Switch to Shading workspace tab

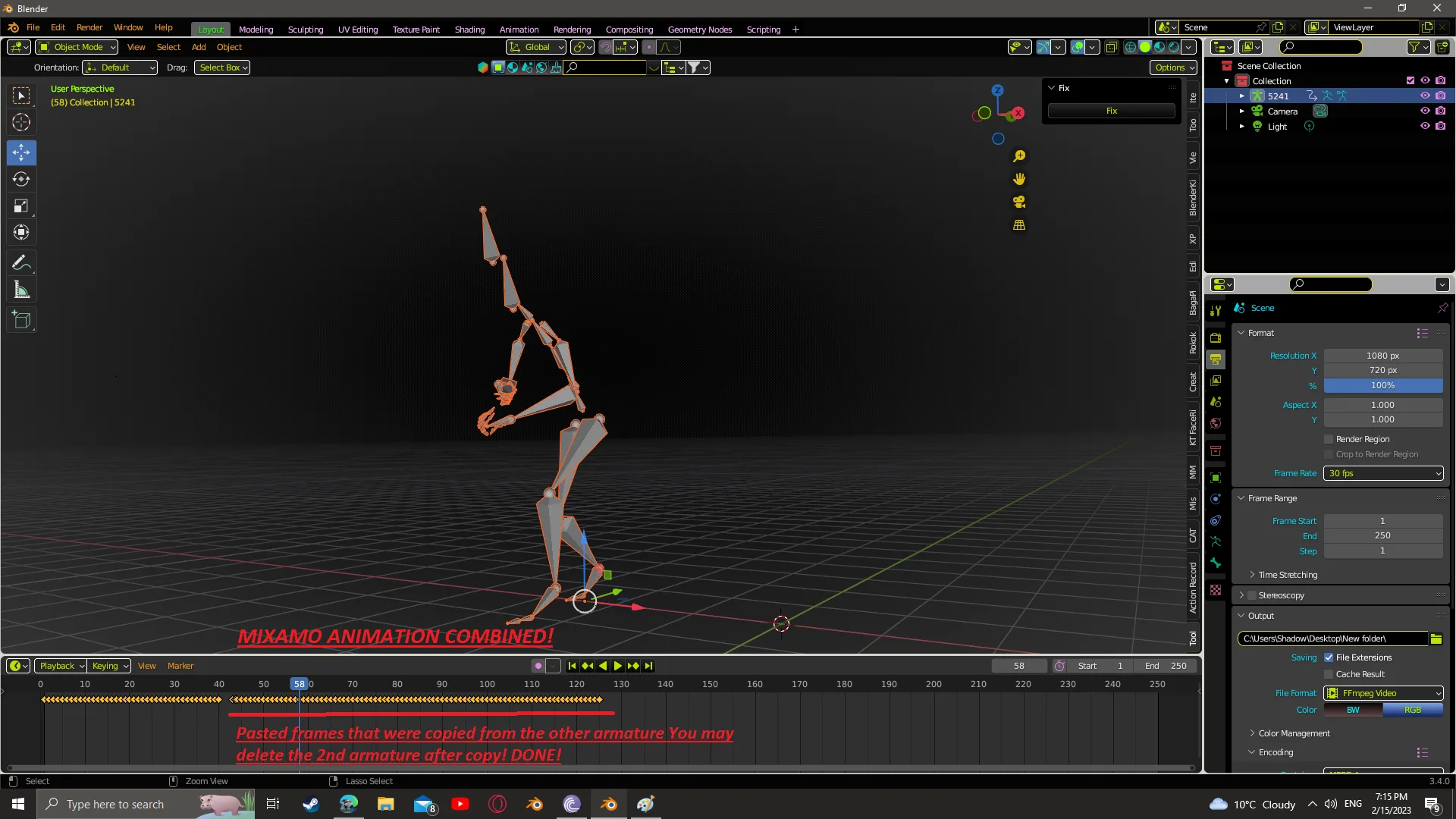point(469,30)
